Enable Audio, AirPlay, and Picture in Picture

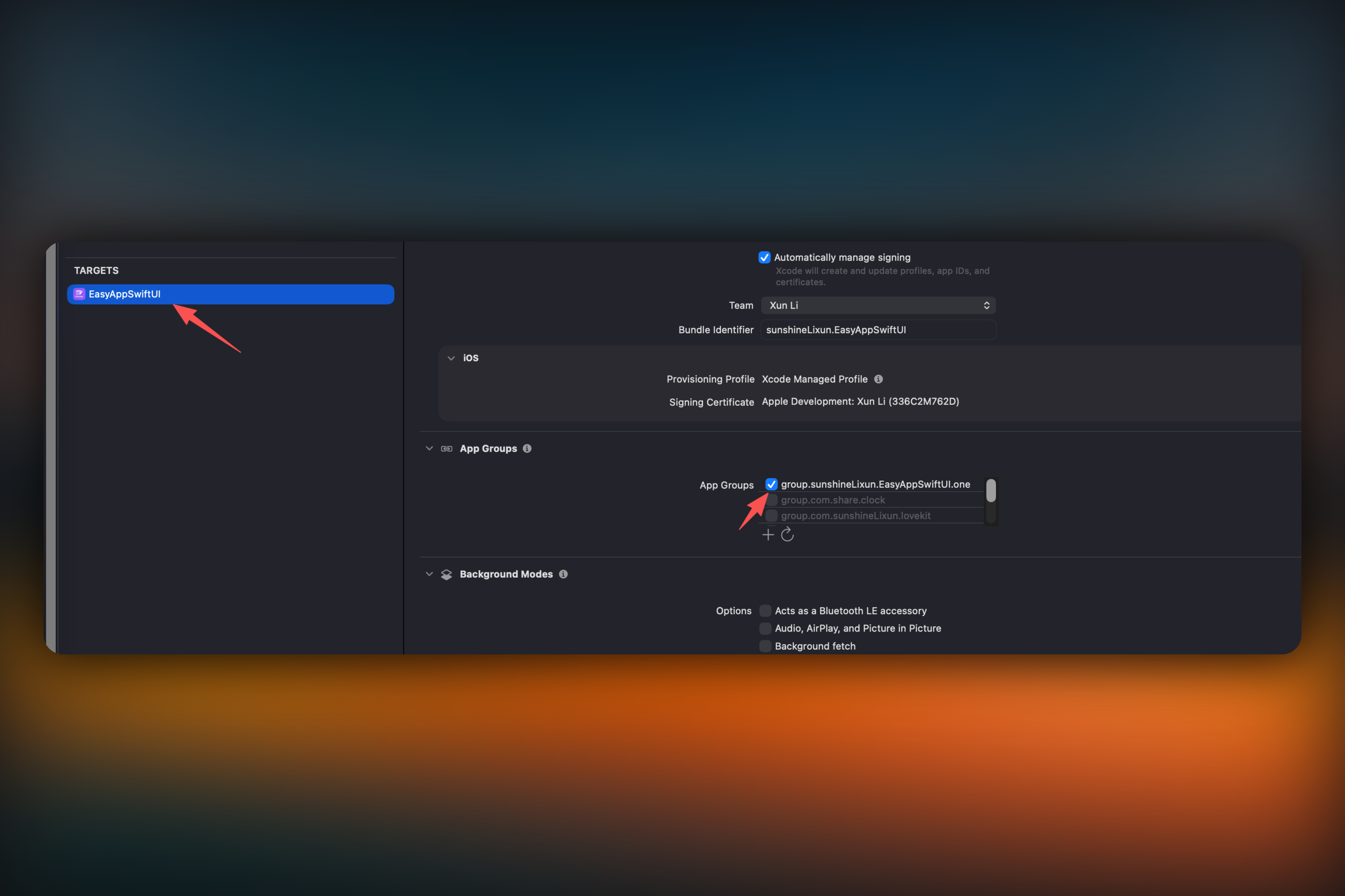click(x=765, y=629)
